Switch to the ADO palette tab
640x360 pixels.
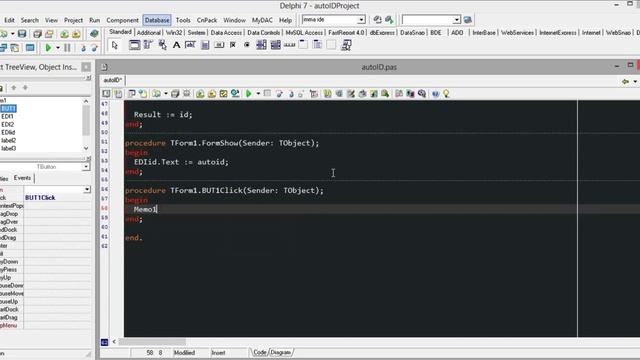pyautogui.click(x=457, y=32)
